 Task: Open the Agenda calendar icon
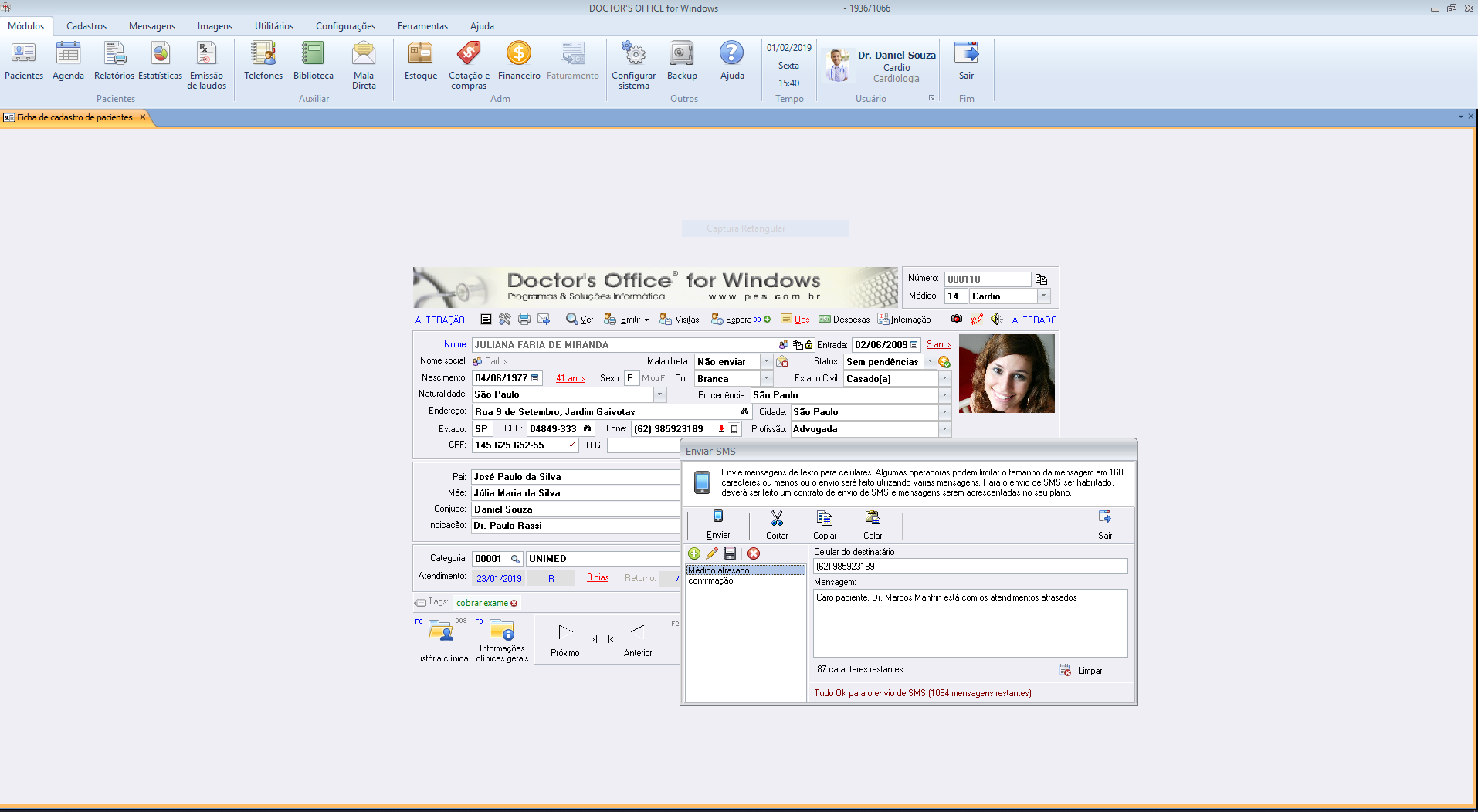coord(68,61)
